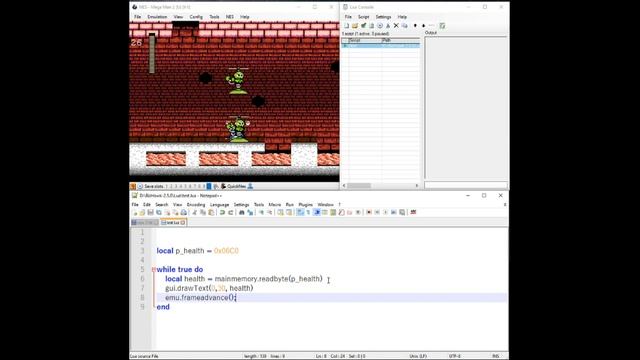
Task: Click the Lua Console scrollbar right arrow
Action: 417,185
